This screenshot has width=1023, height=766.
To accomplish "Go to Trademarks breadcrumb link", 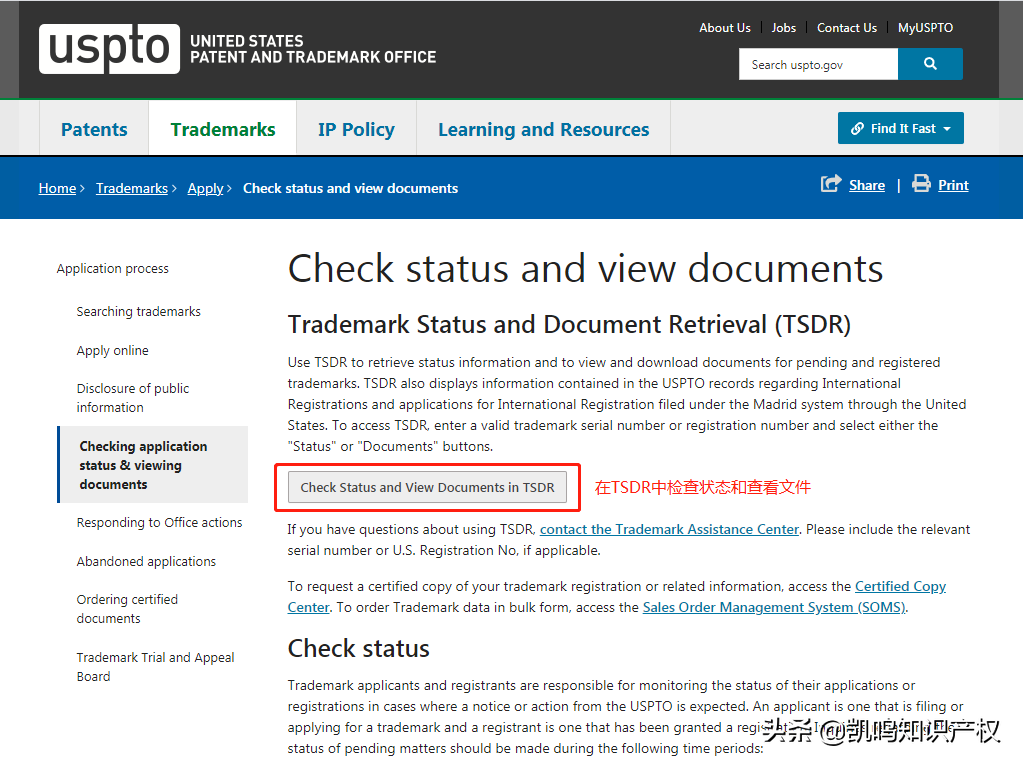I will [132, 189].
